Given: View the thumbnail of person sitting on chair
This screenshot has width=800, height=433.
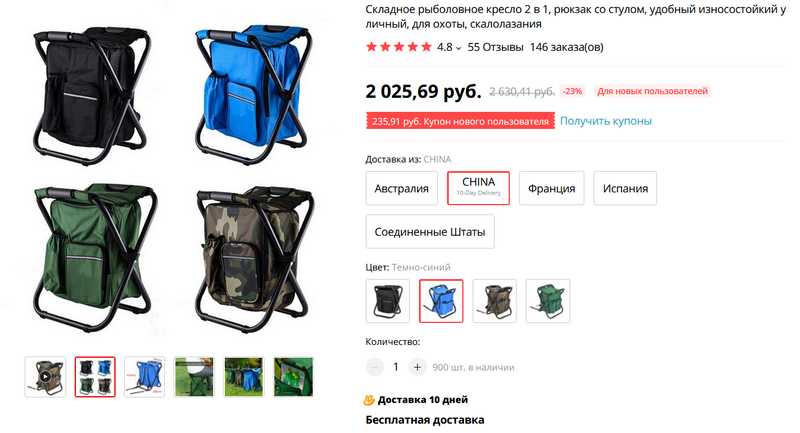Looking at the screenshot, I should coord(194,377).
